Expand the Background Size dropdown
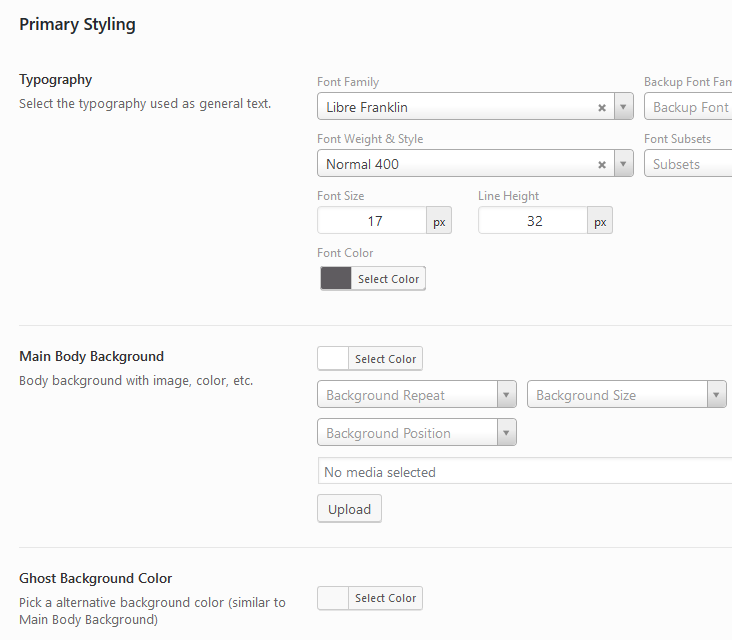This screenshot has height=640, width=732. [716, 395]
